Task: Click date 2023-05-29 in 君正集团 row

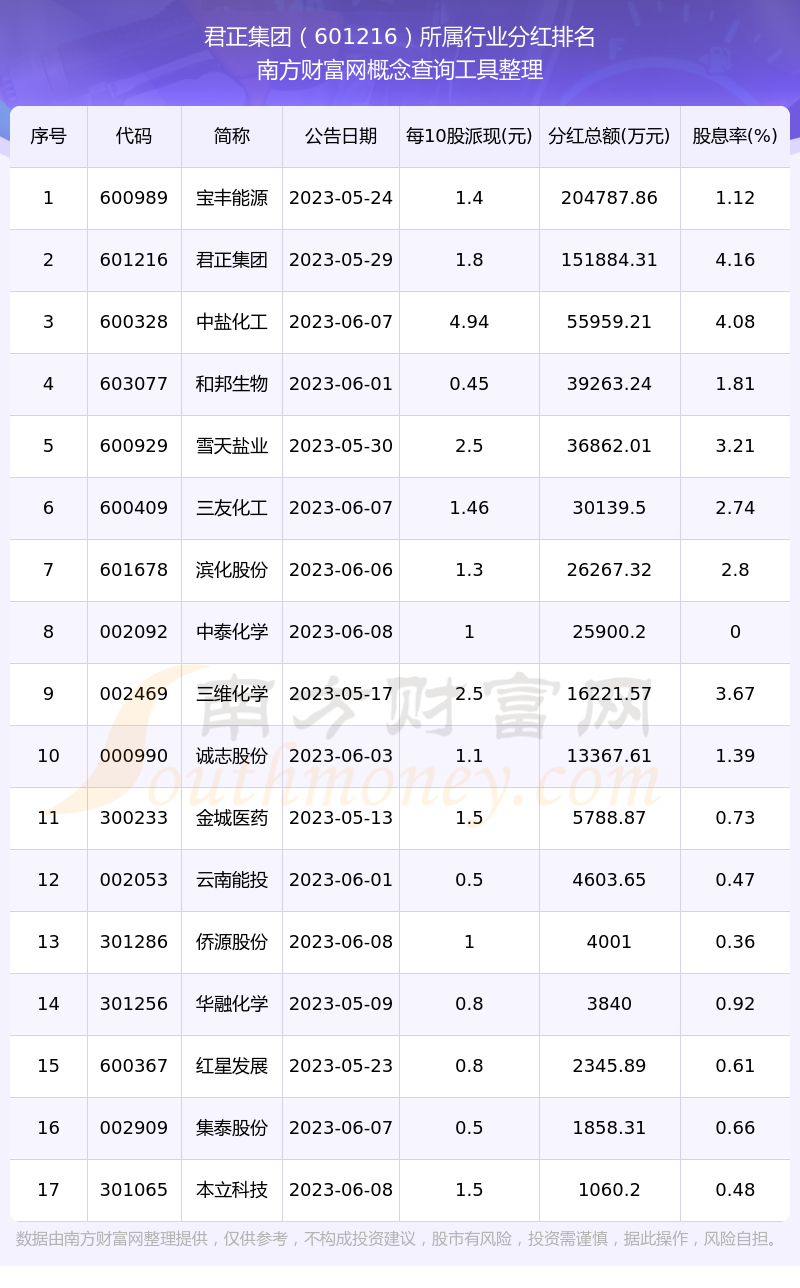Action: click(x=341, y=260)
